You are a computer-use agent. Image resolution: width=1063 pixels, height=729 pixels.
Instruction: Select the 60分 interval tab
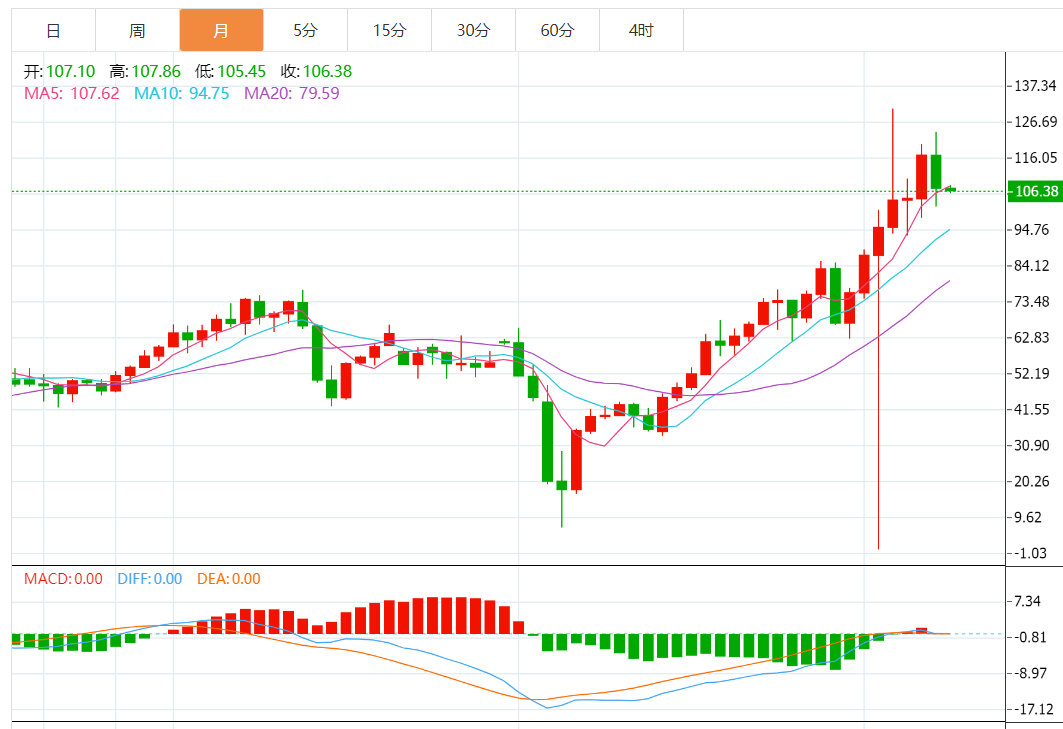click(557, 31)
